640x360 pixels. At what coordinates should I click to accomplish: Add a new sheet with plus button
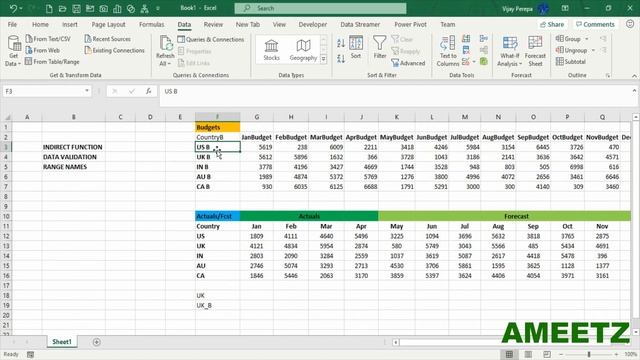[x=96, y=342]
